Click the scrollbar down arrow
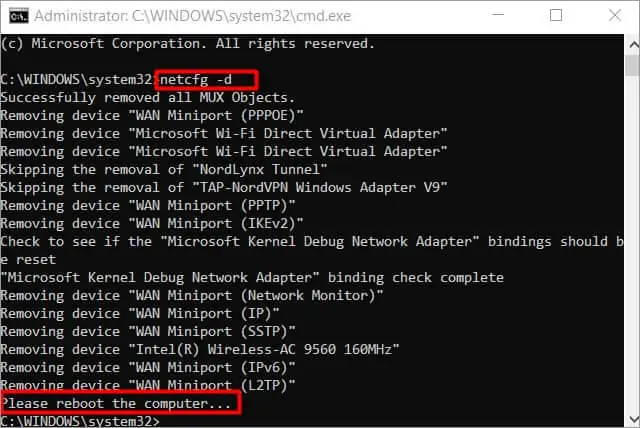This screenshot has width=640, height=428. pos(633,419)
